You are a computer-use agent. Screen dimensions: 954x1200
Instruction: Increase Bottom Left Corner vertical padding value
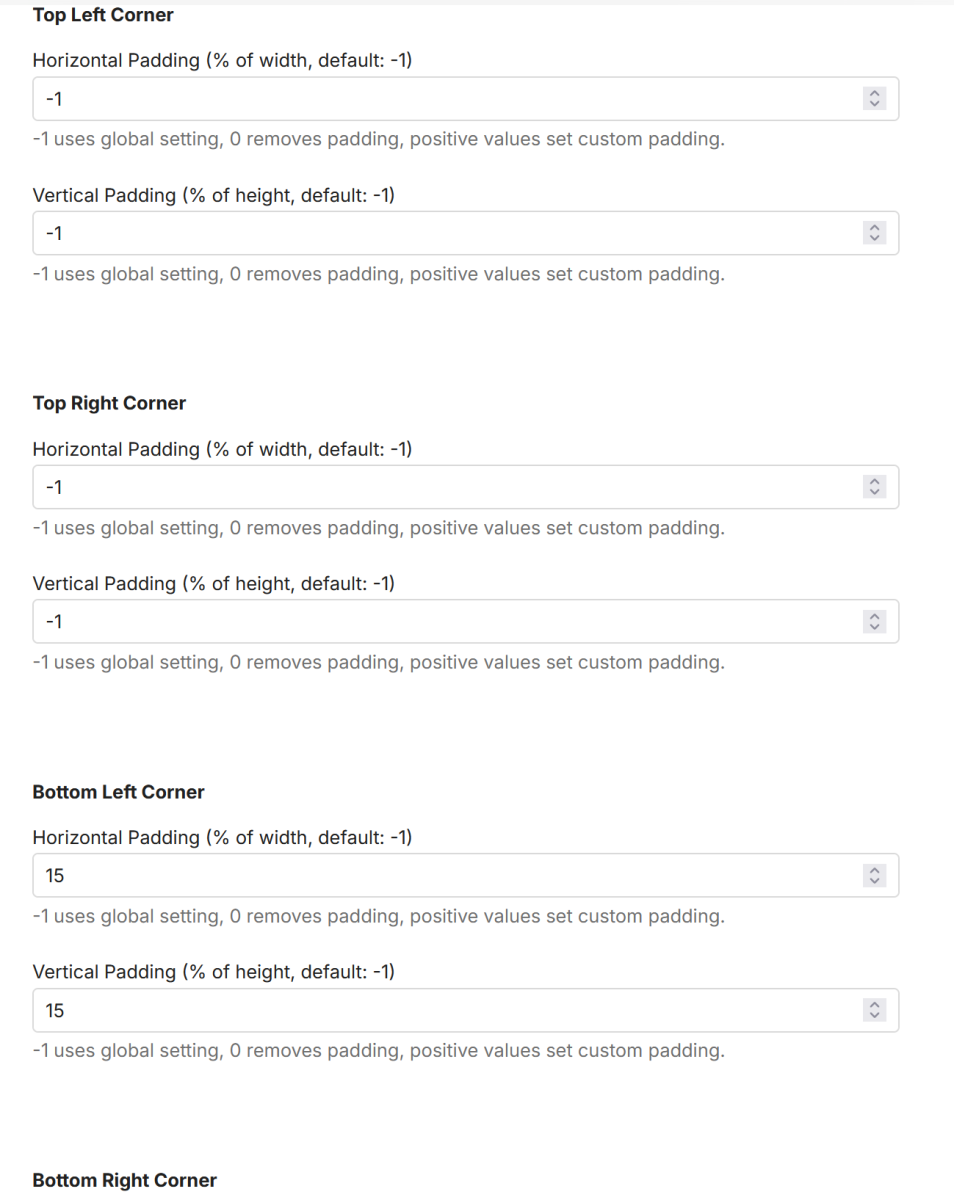(874, 1005)
